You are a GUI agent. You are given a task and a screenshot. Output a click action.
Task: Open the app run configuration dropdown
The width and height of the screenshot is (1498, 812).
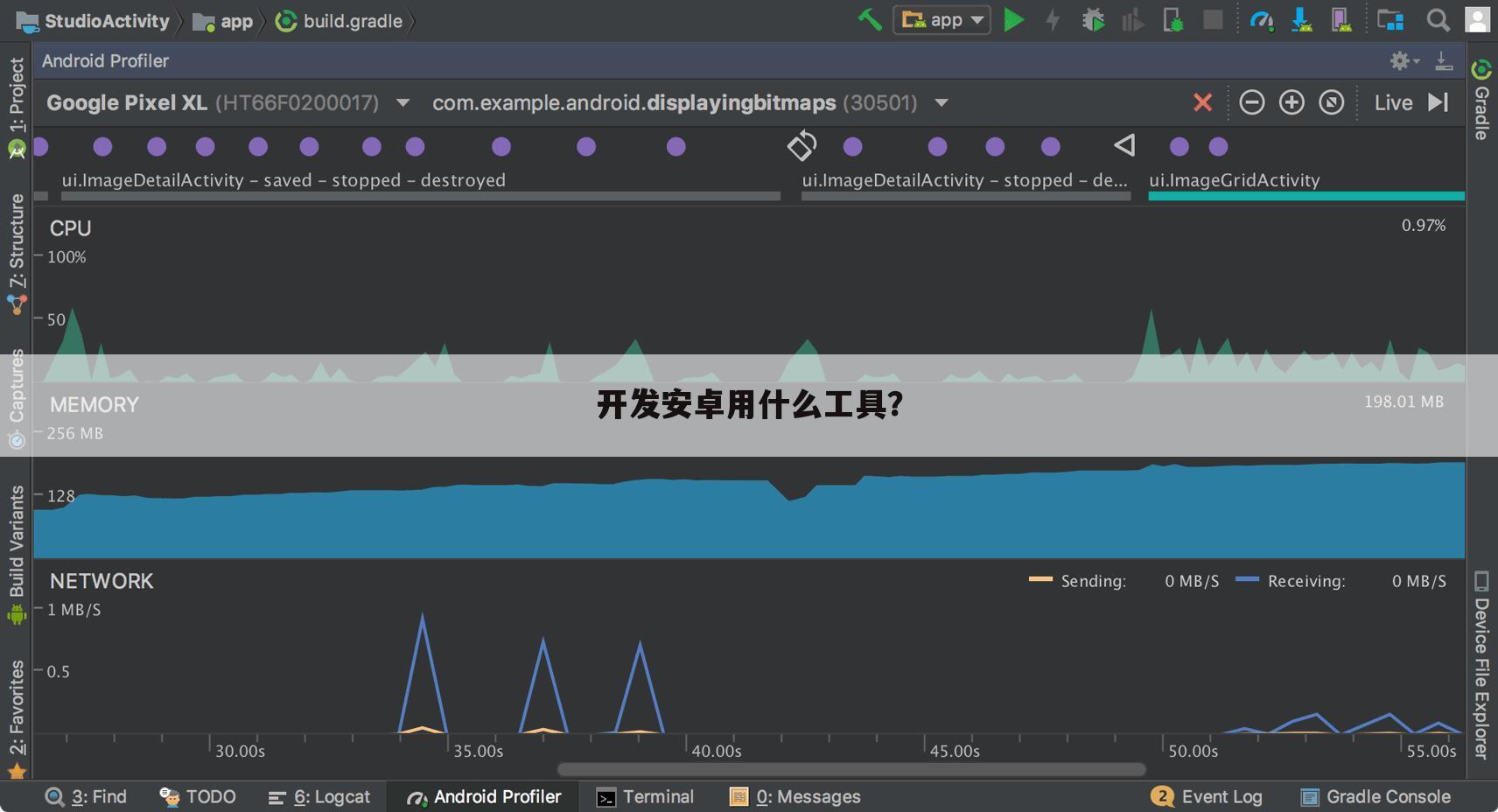tap(941, 19)
